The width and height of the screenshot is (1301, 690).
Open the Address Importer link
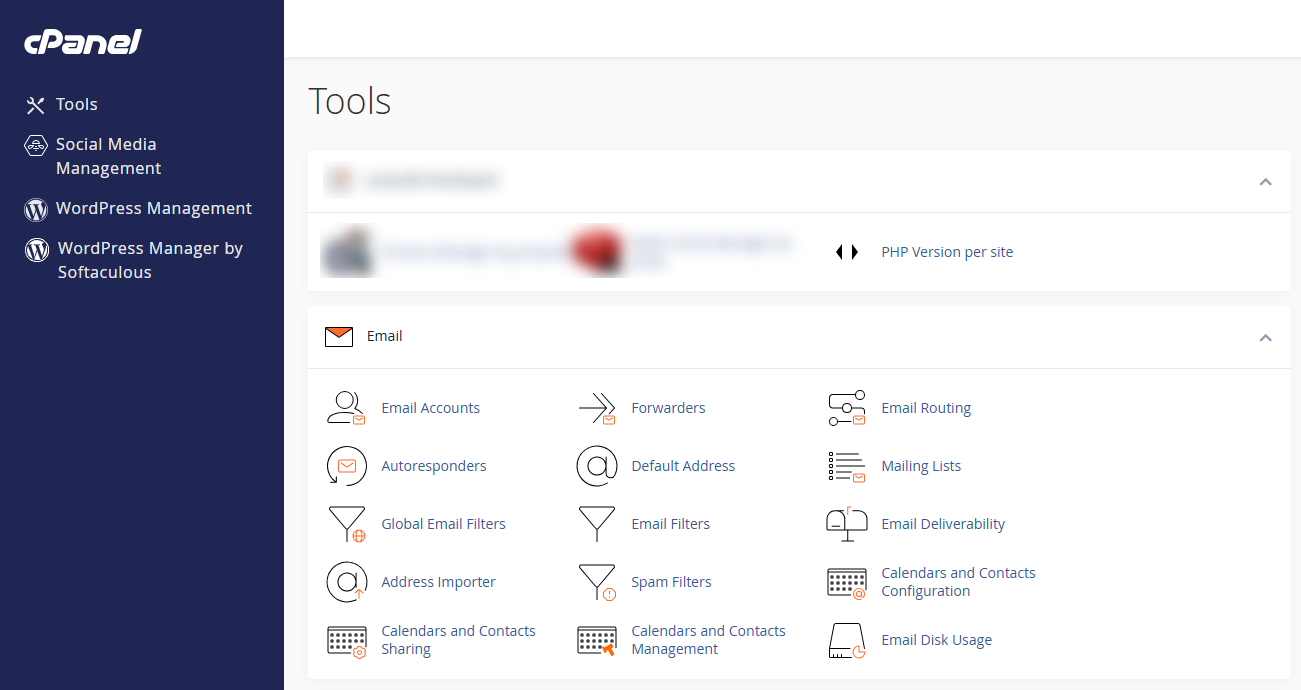(x=439, y=582)
